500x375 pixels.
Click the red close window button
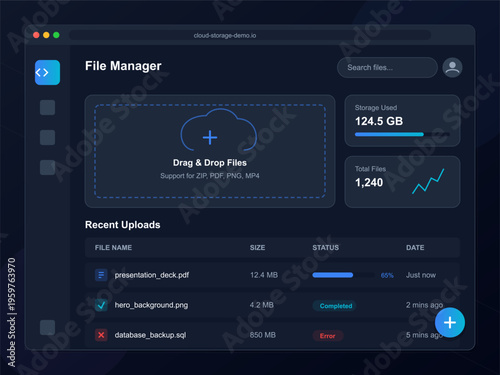(36, 35)
